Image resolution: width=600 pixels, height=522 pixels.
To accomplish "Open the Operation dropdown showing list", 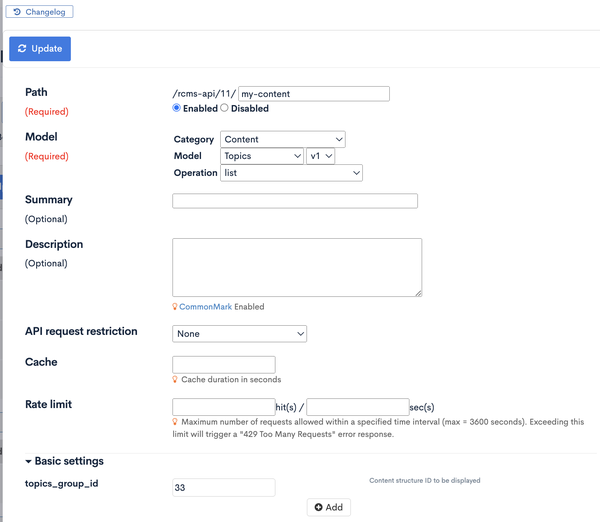I will tap(291, 173).
